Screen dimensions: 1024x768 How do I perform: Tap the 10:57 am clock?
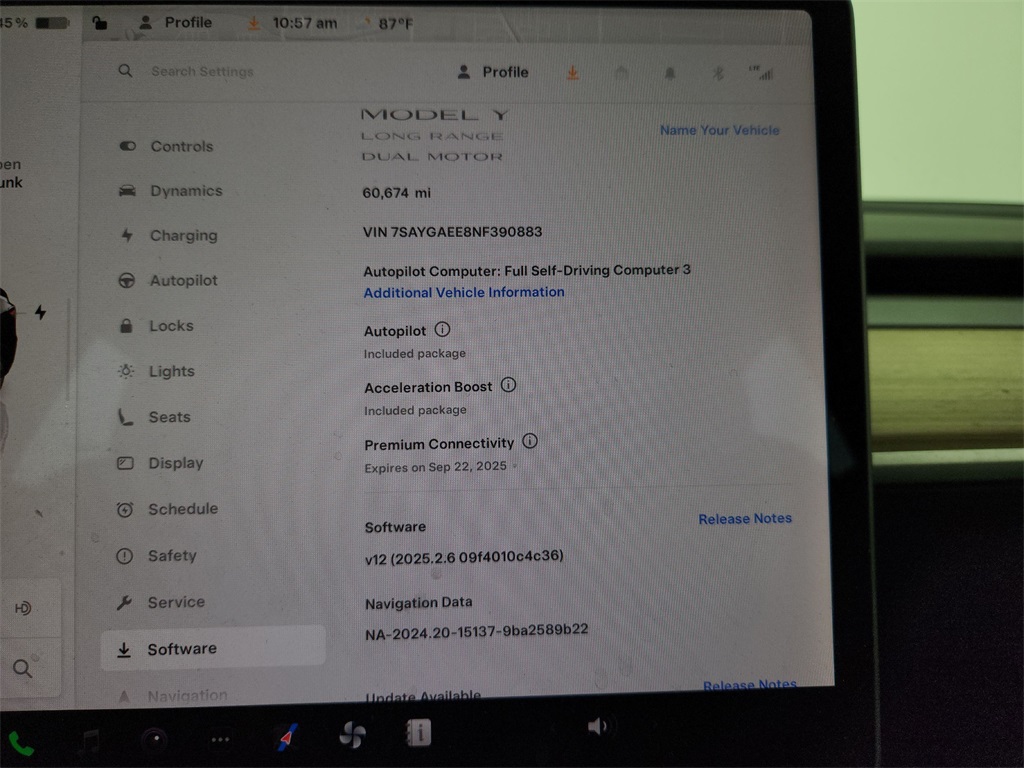[x=305, y=24]
